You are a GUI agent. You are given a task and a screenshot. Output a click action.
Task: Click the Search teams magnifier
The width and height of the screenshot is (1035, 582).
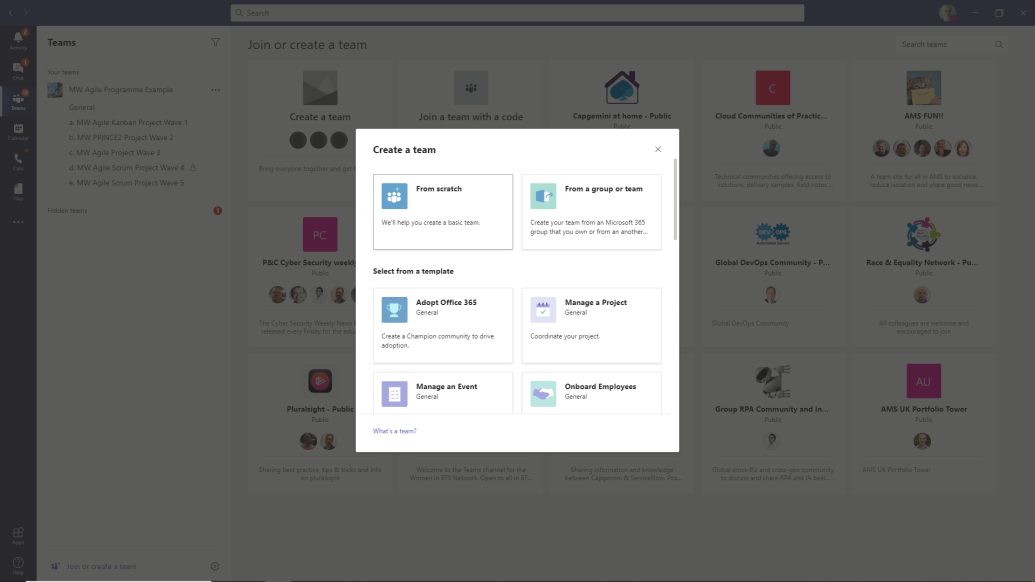(998, 44)
